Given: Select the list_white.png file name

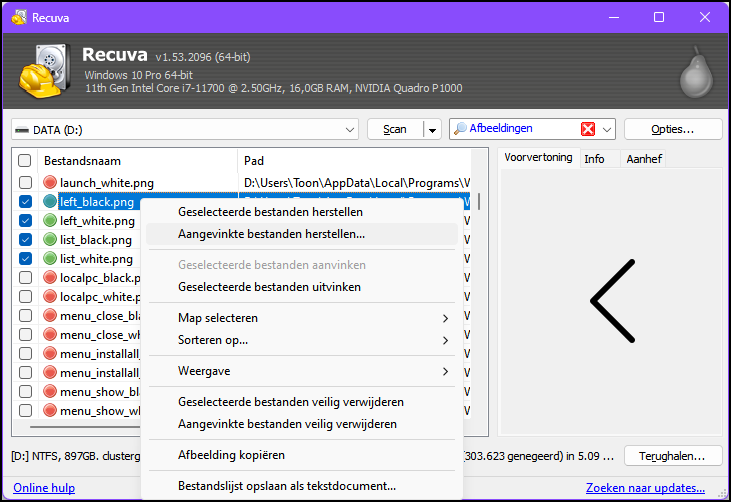Looking at the screenshot, I should tap(97, 259).
